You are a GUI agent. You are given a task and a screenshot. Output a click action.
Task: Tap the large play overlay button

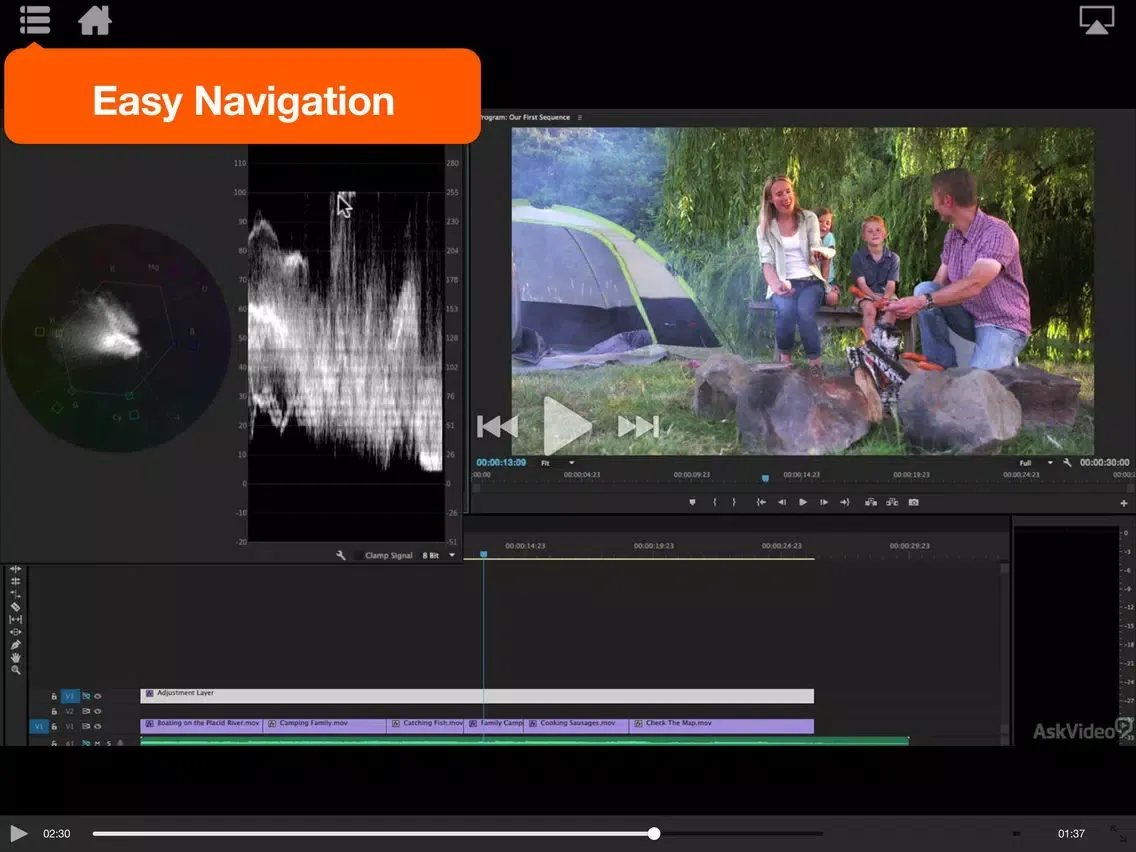[x=567, y=427]
